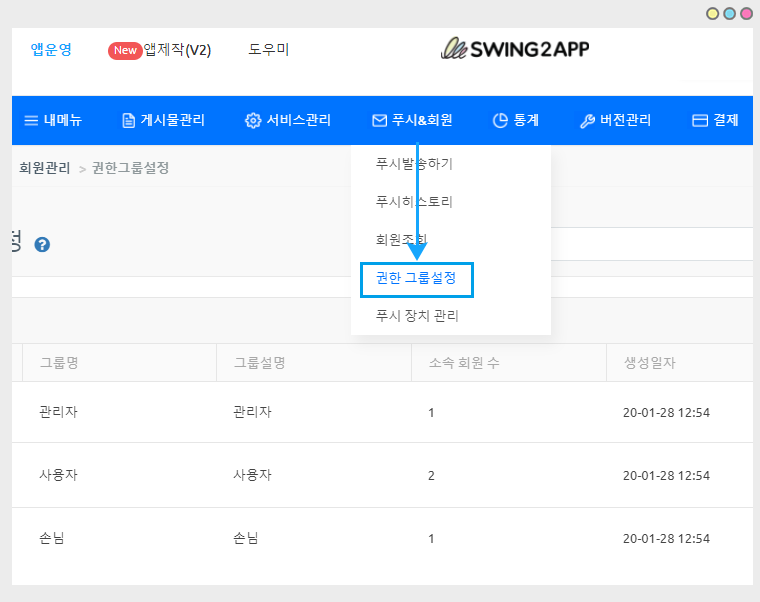Open the 도우미 helper link
This screenshot has height=602, width=760.
(x=269, y=49)
